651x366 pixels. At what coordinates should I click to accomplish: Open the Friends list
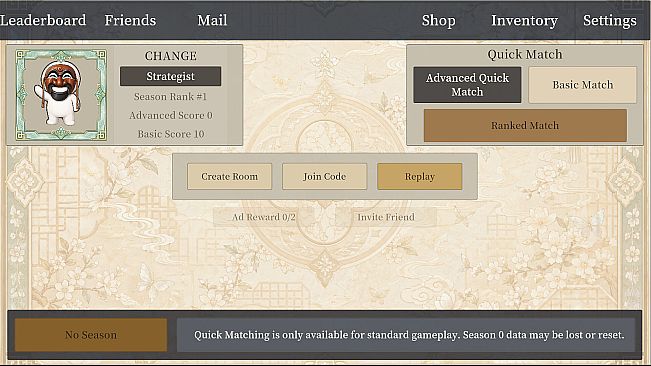pyautogui.click(x=130, y=20)
